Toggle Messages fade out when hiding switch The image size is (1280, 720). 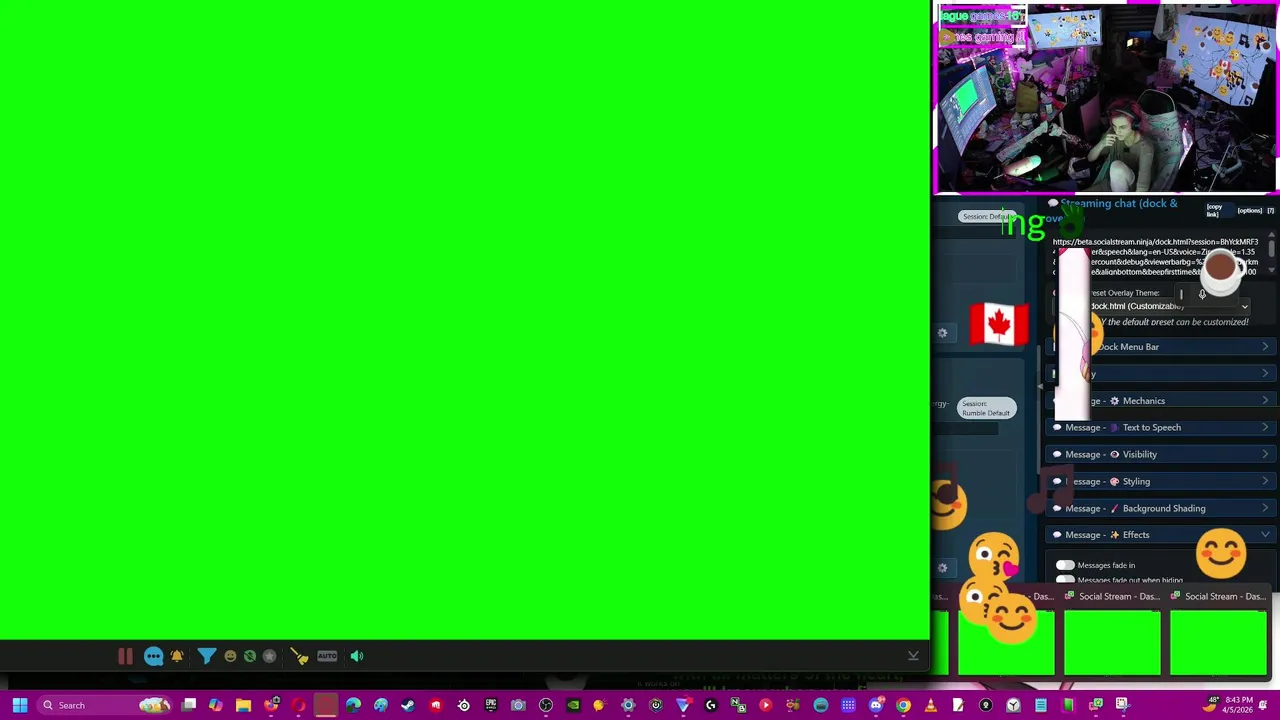point(1065,580)
